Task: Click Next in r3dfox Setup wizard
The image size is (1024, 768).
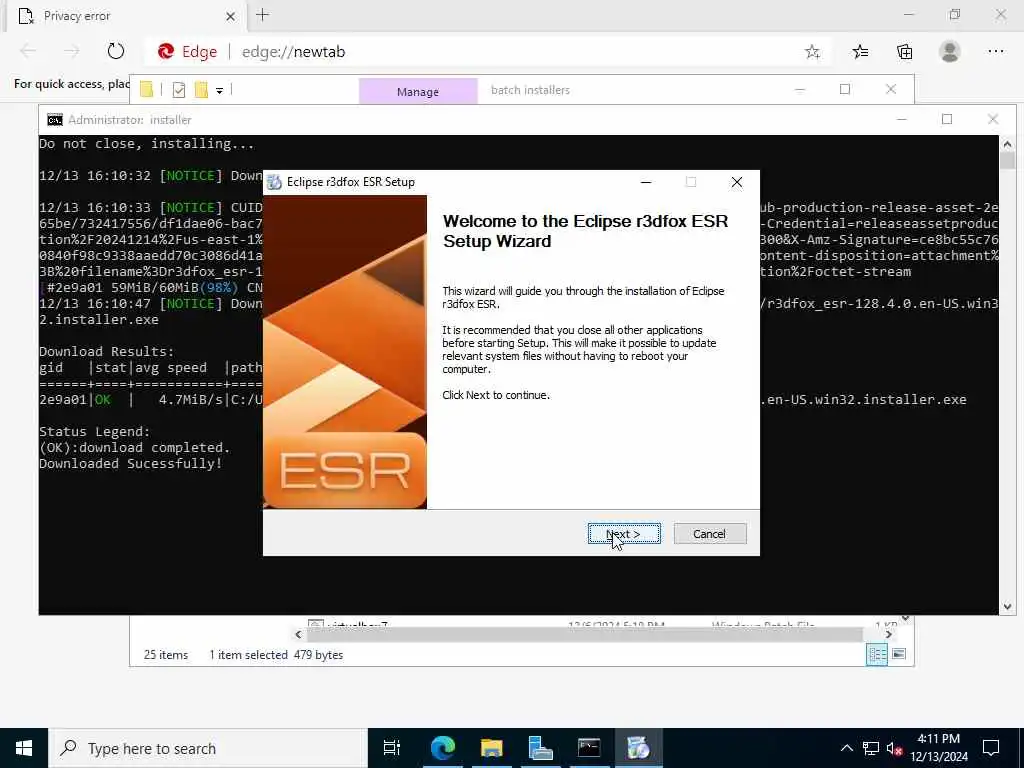Action: pos(624,534)
